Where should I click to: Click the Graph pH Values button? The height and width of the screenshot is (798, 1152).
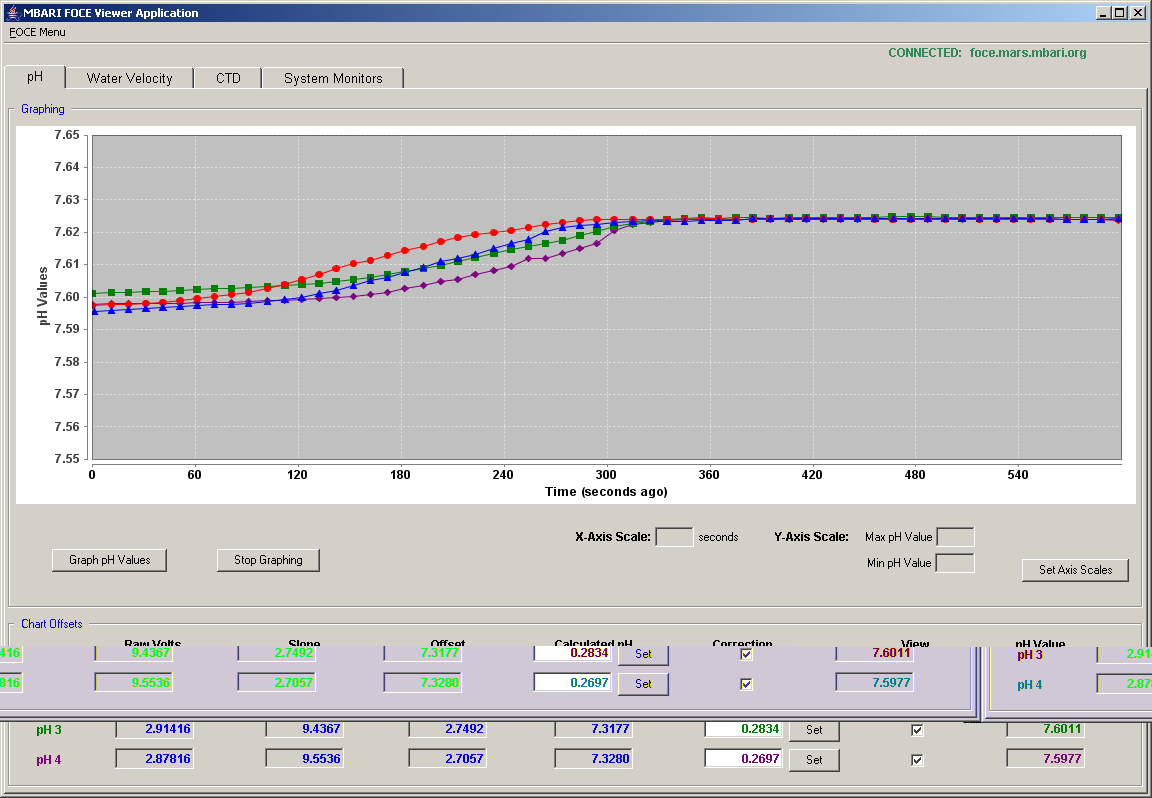(109, 560)
